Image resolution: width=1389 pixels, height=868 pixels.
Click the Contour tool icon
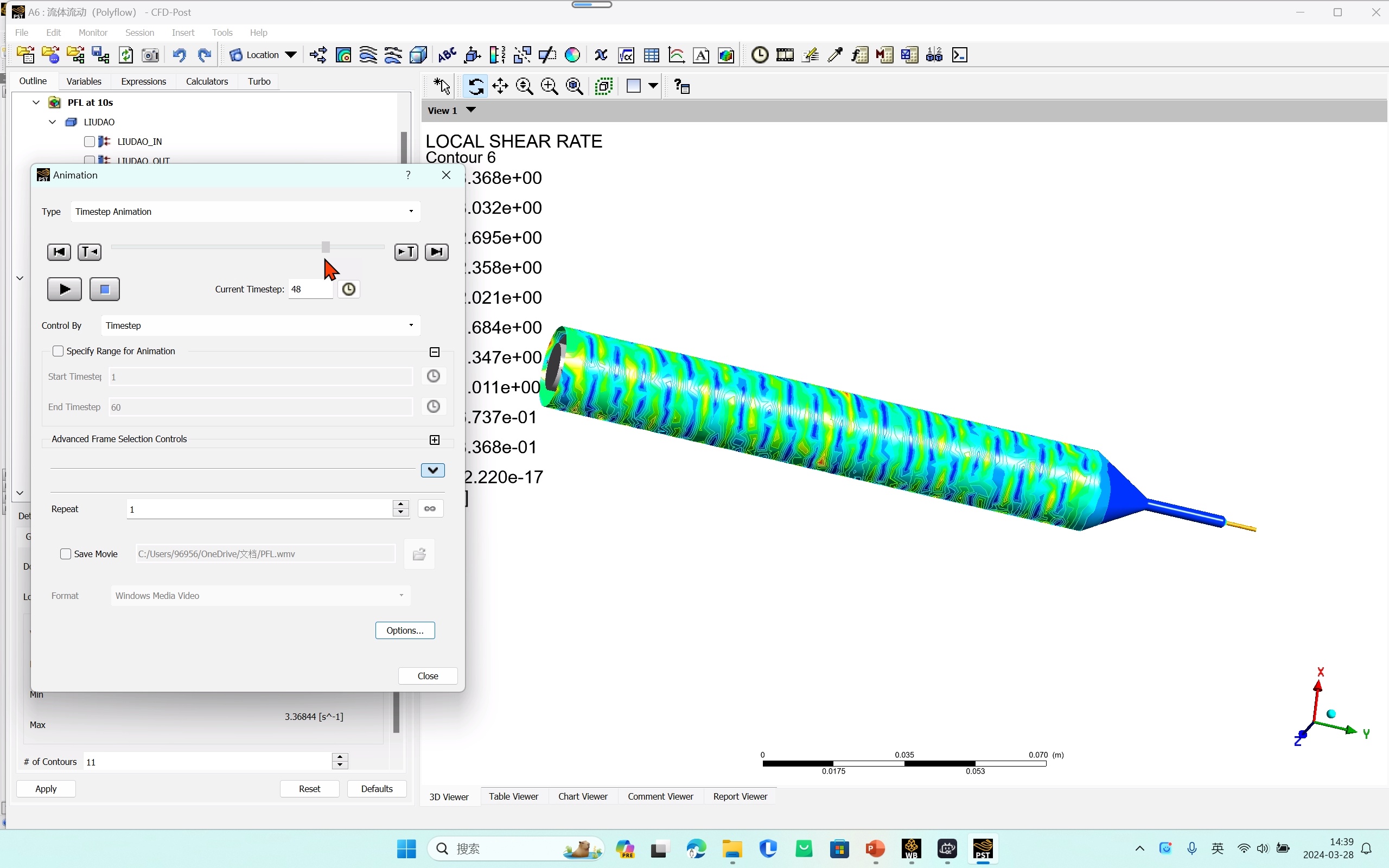[343, 55]
